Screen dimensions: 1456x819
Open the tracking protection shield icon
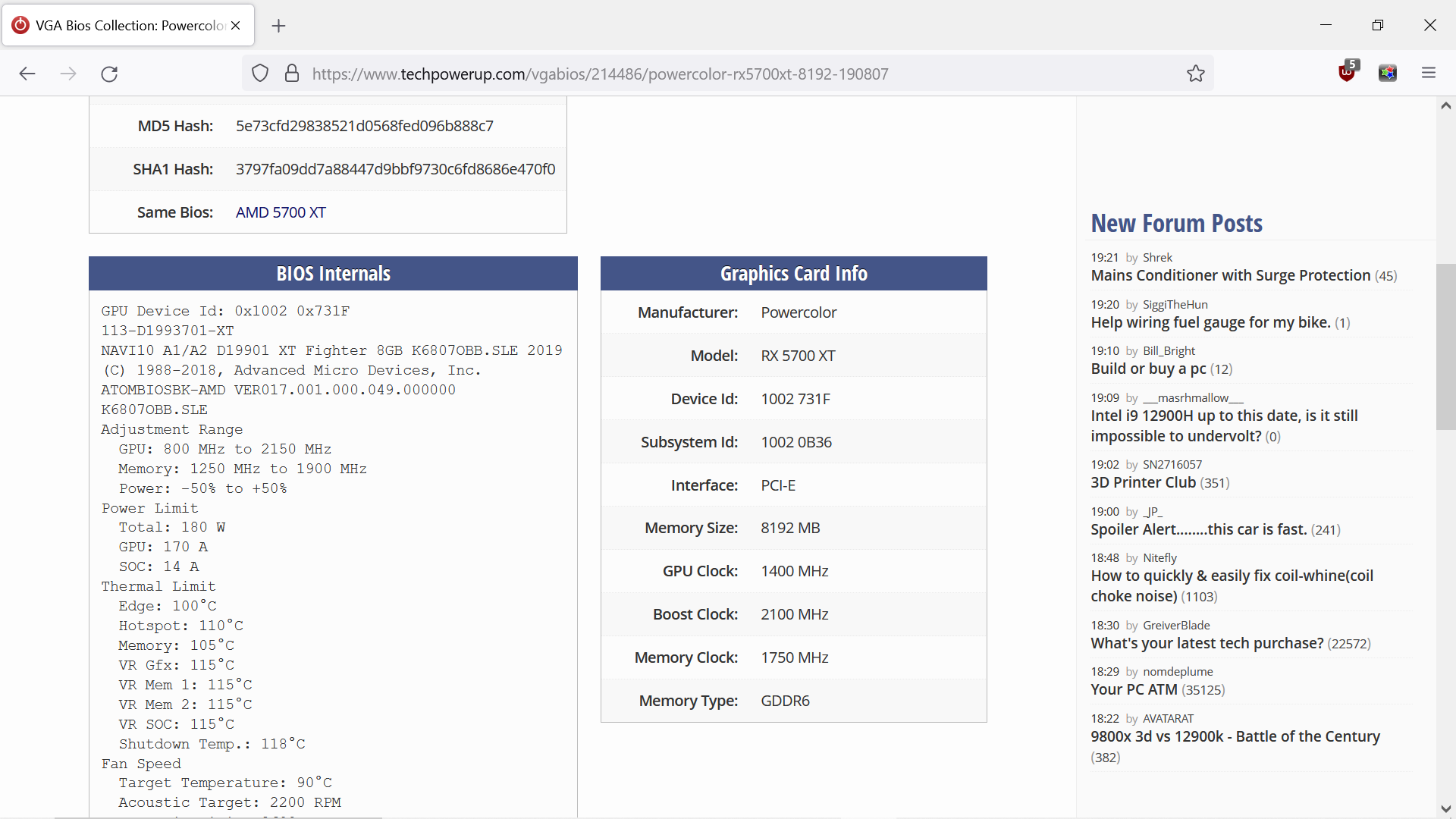(260, 74)
